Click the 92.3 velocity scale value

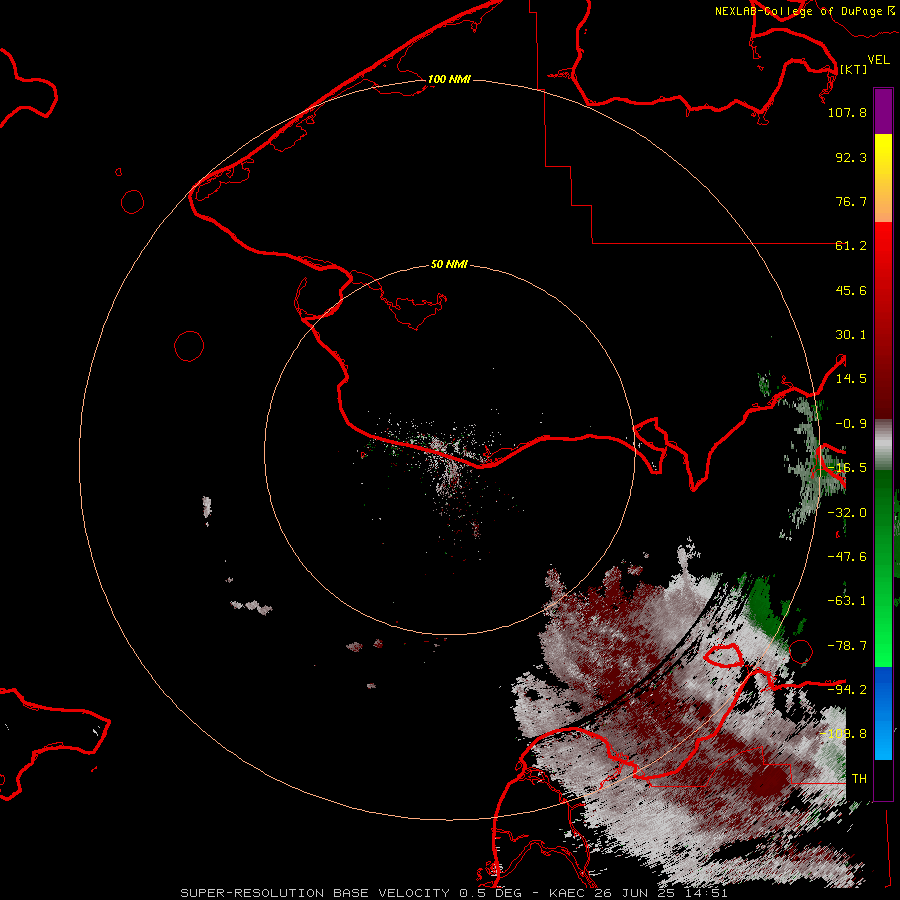click(851, 157)
